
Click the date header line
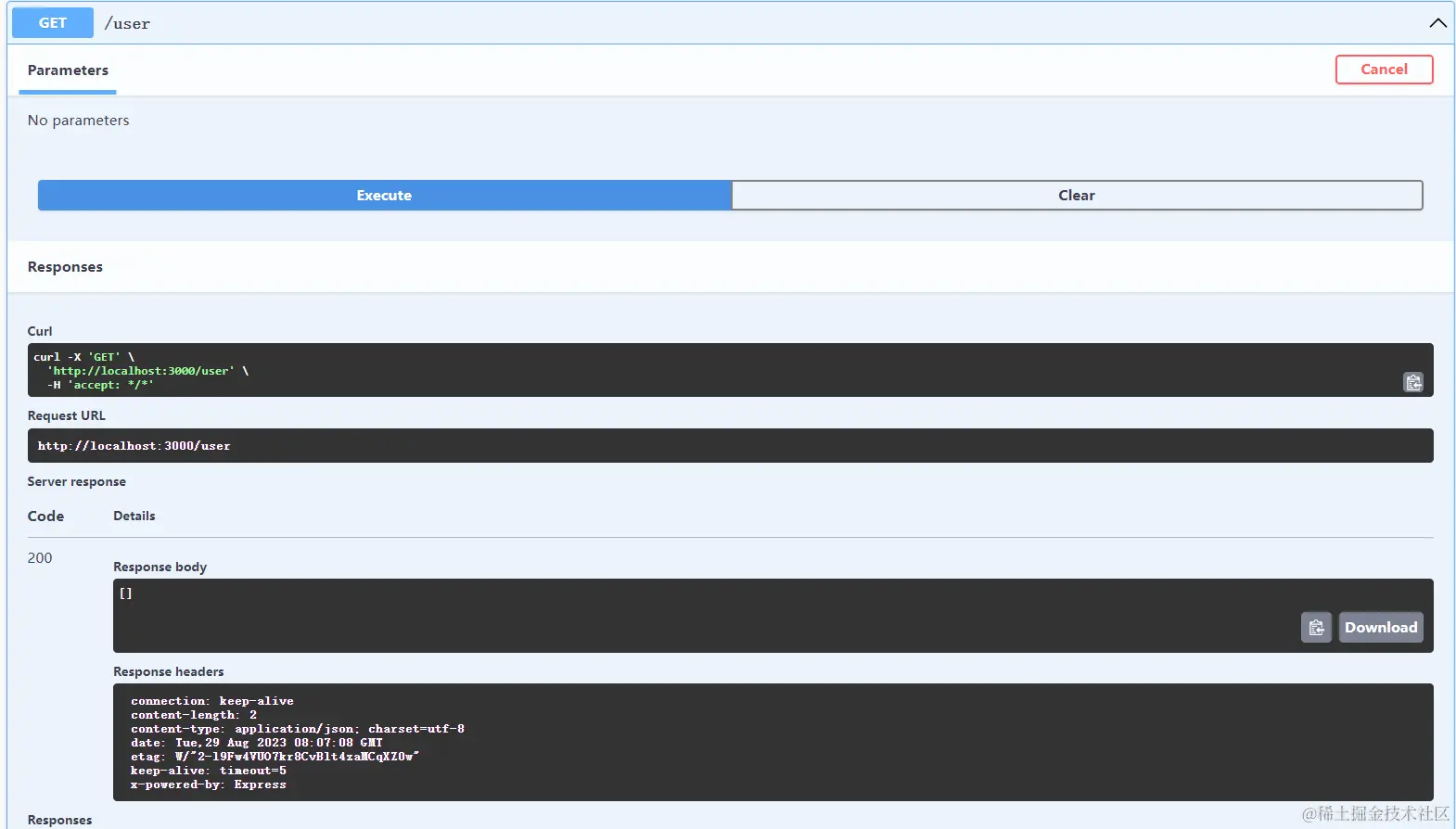pos(257,743)
